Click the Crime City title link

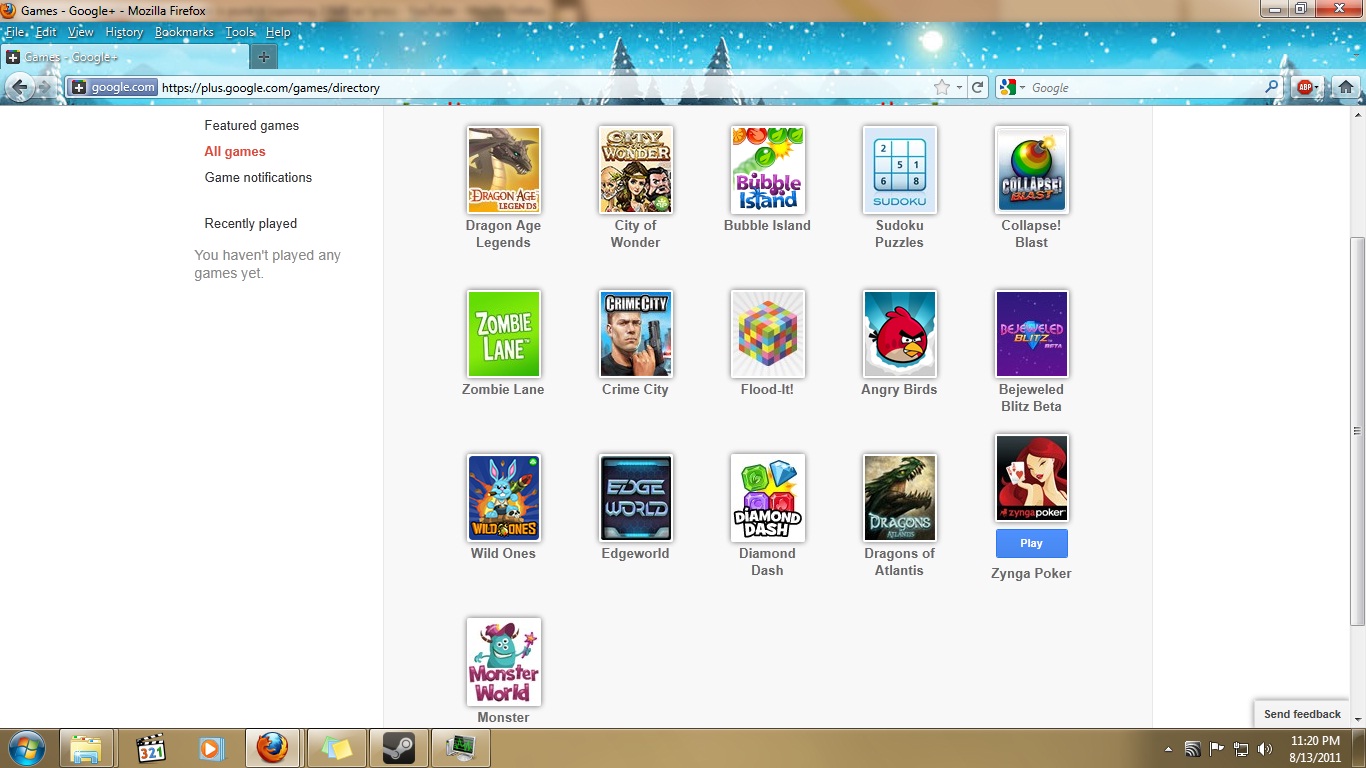[635, 389]
